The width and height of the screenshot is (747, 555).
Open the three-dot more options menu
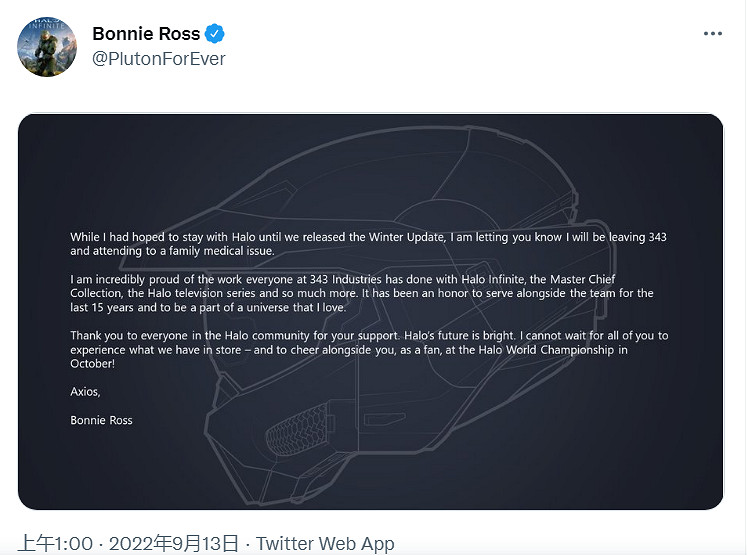(712, 33)
